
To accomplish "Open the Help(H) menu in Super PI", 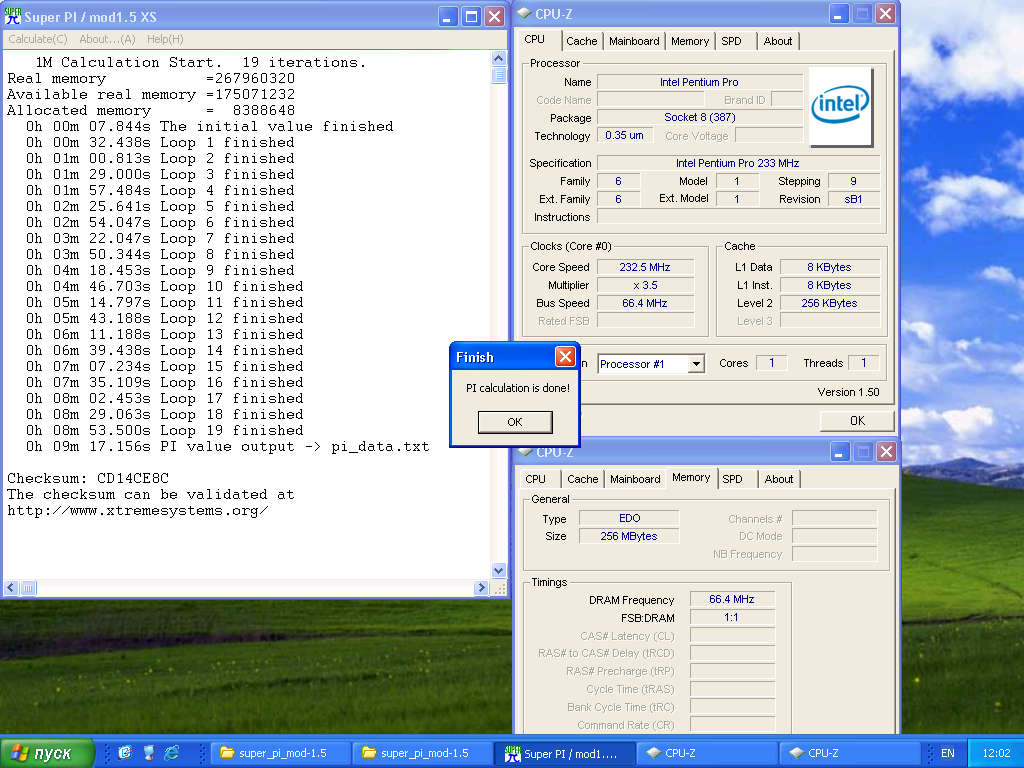I will (x=165, y=39).
